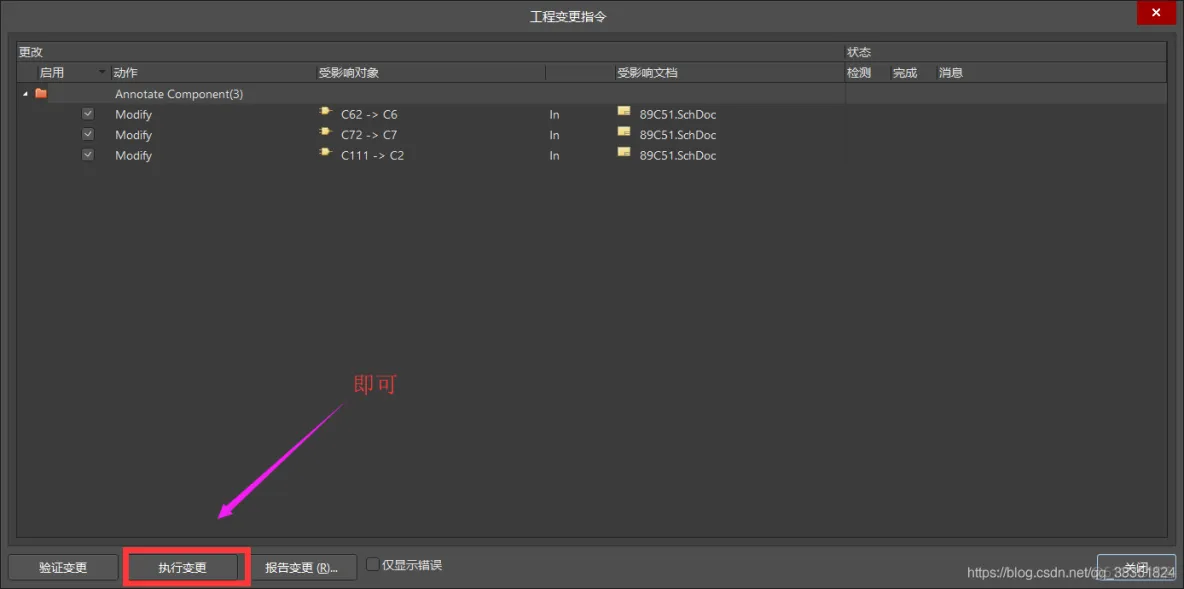Click the folder icon beside Annotate Component

tap(41, 94)
